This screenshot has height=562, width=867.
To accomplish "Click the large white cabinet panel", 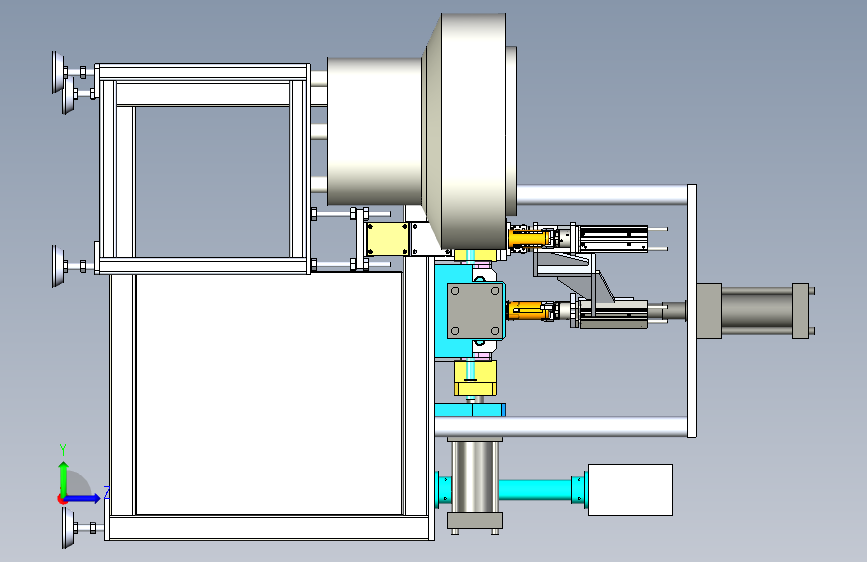I will 269,393.
